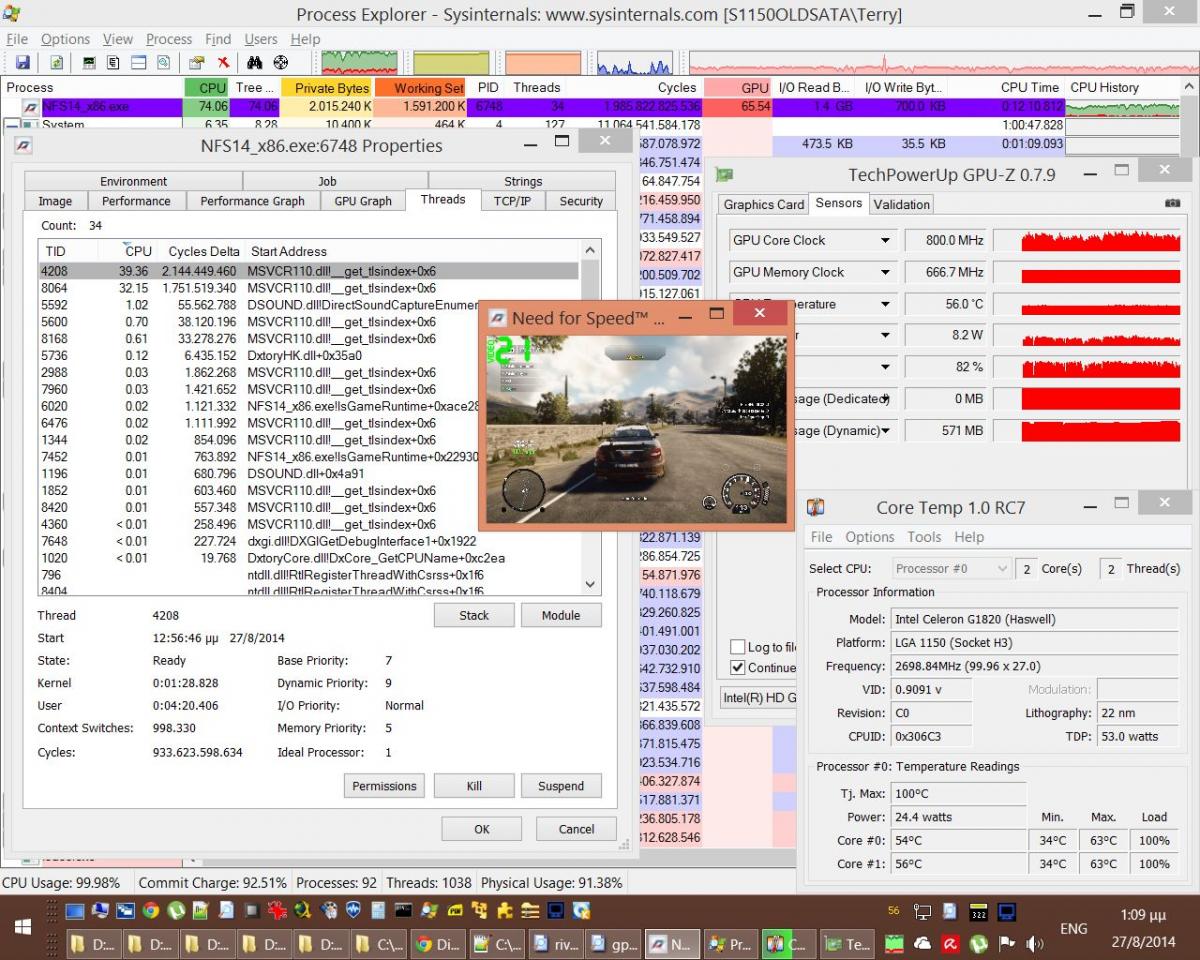Click the blue I/O mini graph in toolbar
The width and height of the screenshot is (1200, 960).
tap(635, 63)
